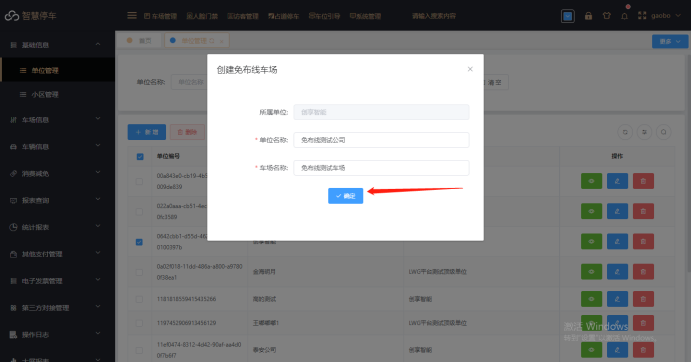Click the 智慧停车 cloud logo

tap(12, 16)
